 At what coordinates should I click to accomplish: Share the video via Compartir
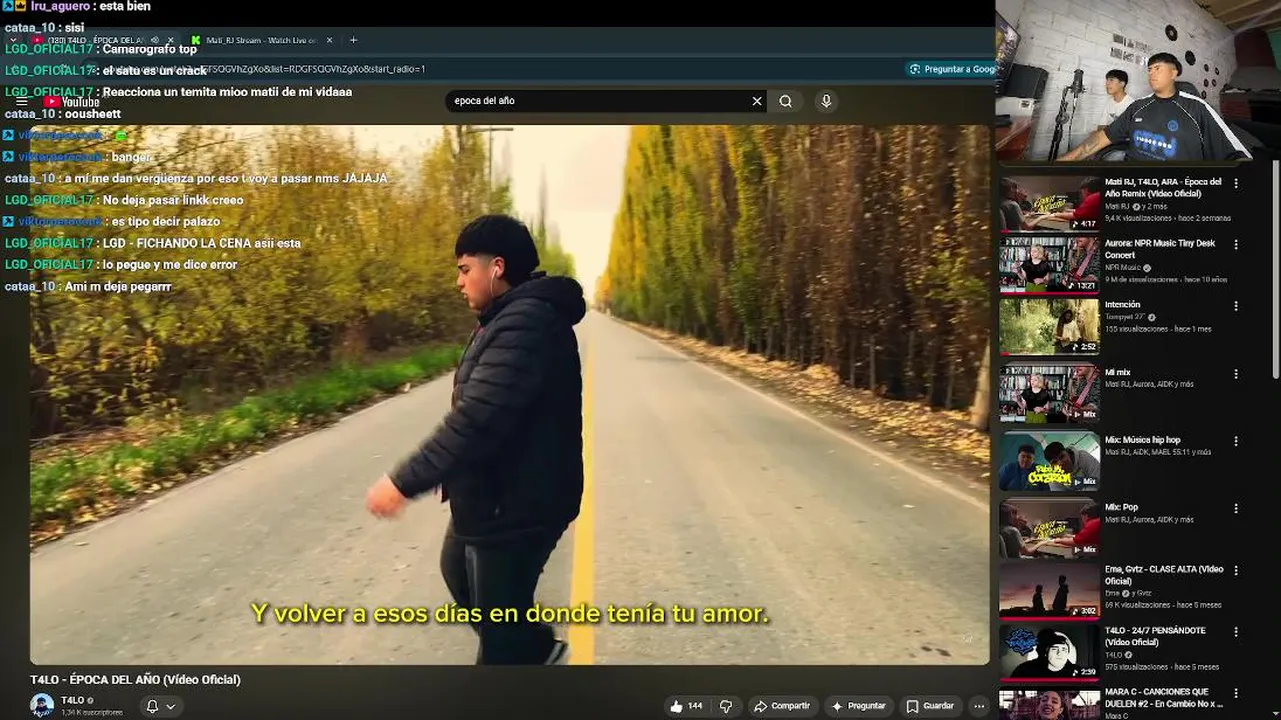(x=781, y=706)
